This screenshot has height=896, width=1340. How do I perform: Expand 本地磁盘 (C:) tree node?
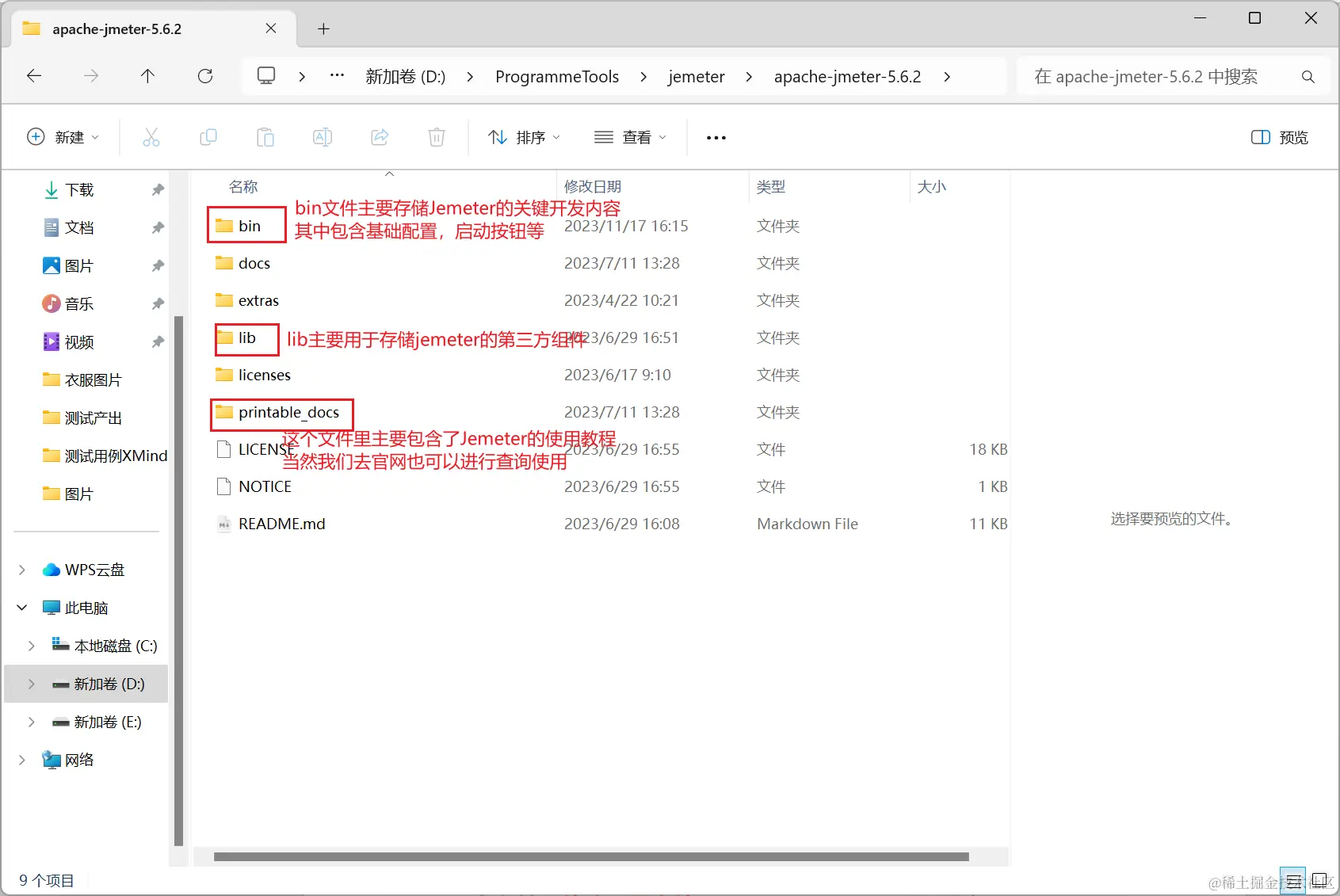pos(32,646)
